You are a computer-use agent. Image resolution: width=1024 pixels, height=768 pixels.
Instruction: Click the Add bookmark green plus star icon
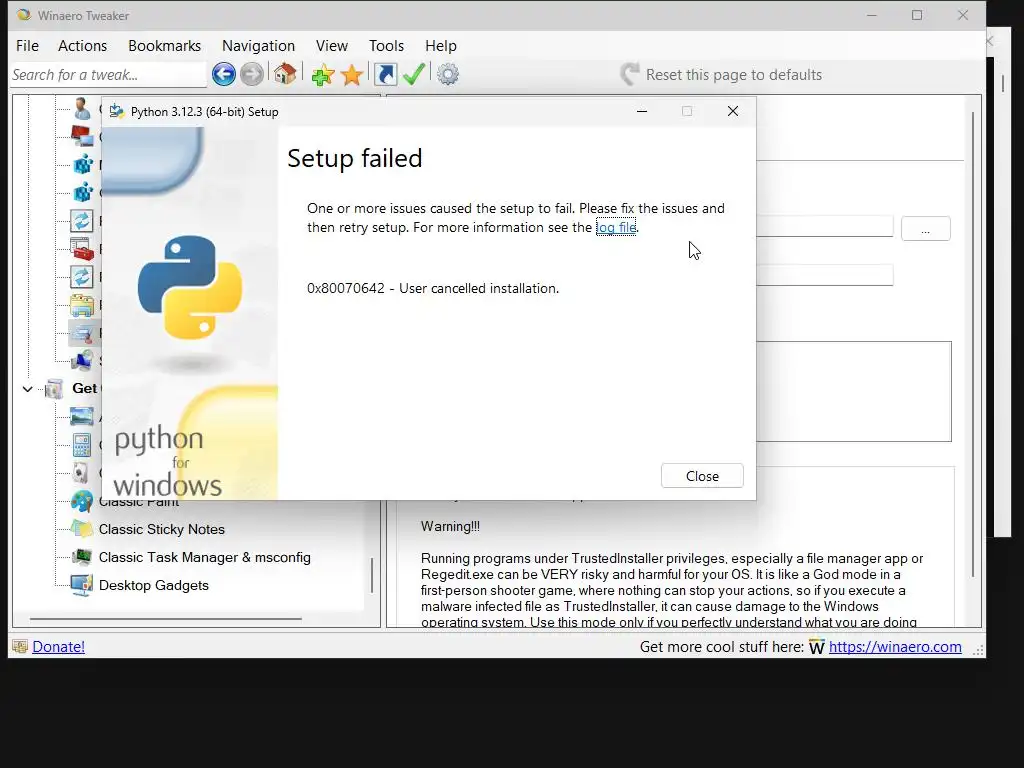click(x=323, y=75)
